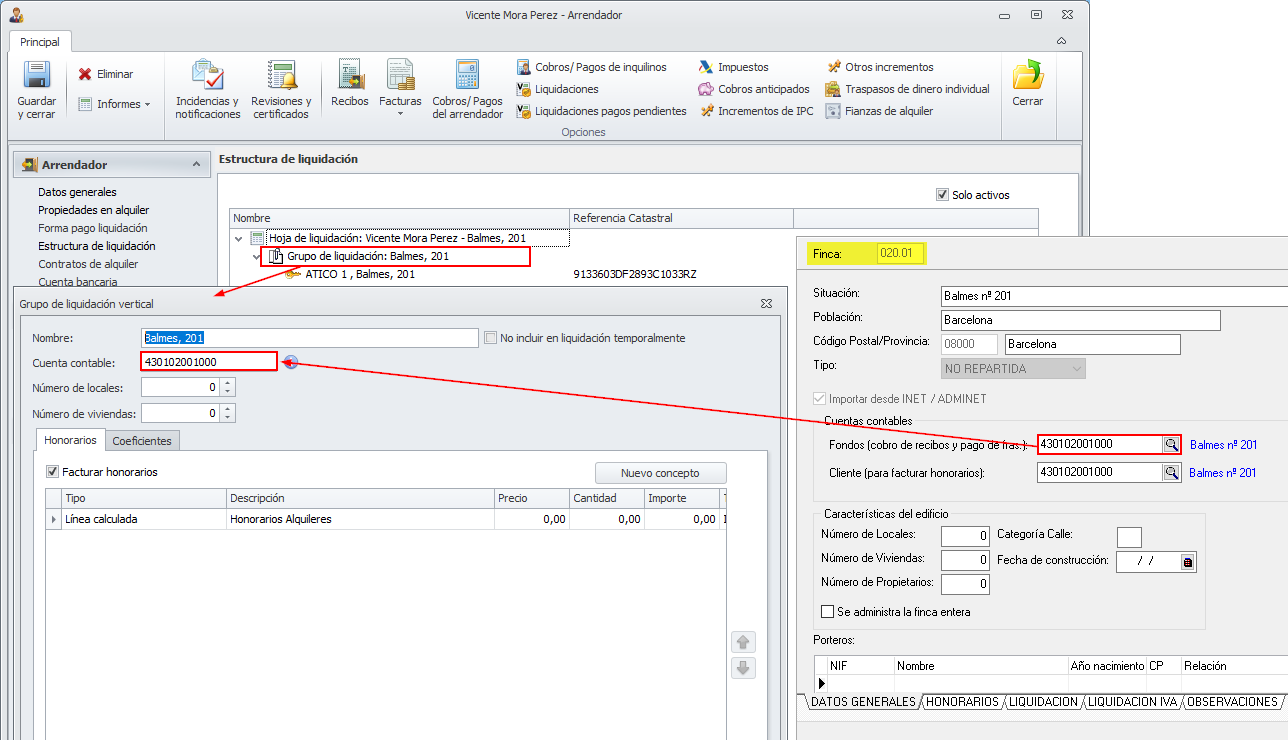Image resolution: width=1288 pixels, height=740 pixels.
Task: Click the Cerrar folder icon
Action: coord(1027,77)
